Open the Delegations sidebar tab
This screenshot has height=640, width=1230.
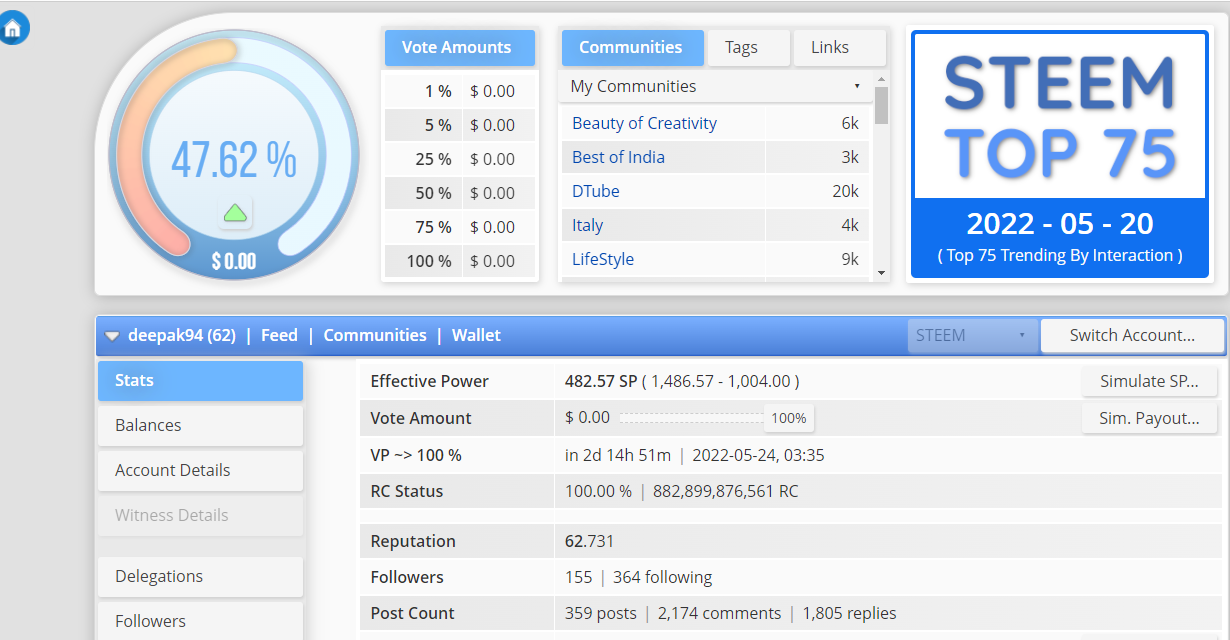[200, 576]
